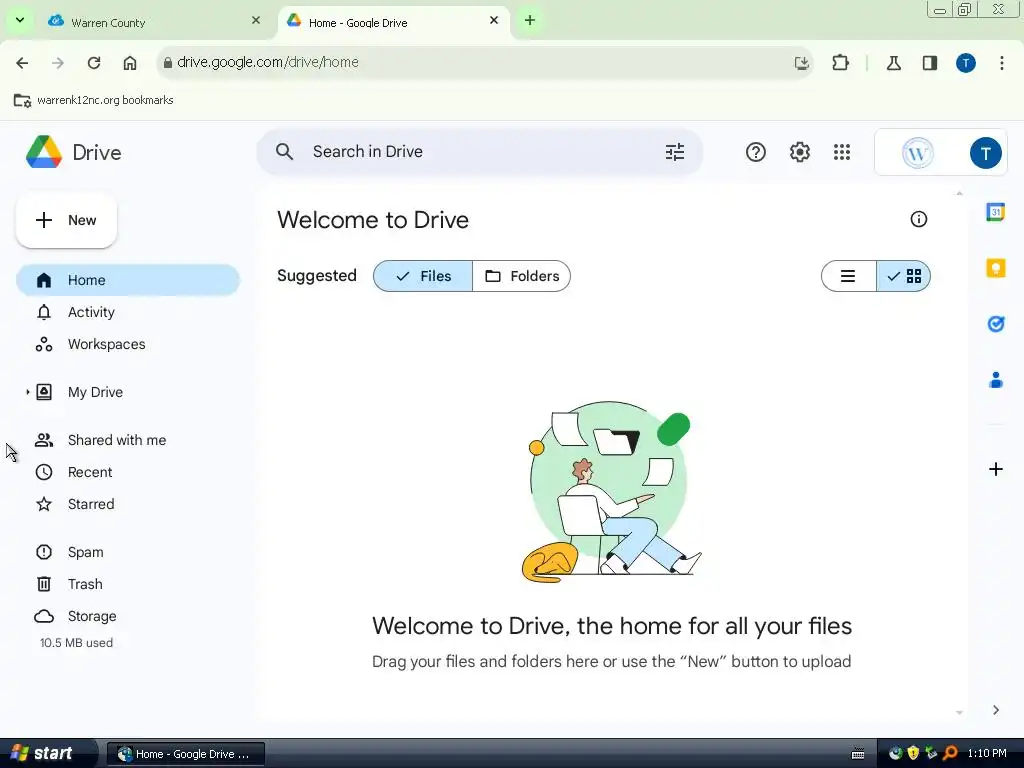Open the Google apps grid launcher
Screen dimensions: 1024x768
(842, 152)
